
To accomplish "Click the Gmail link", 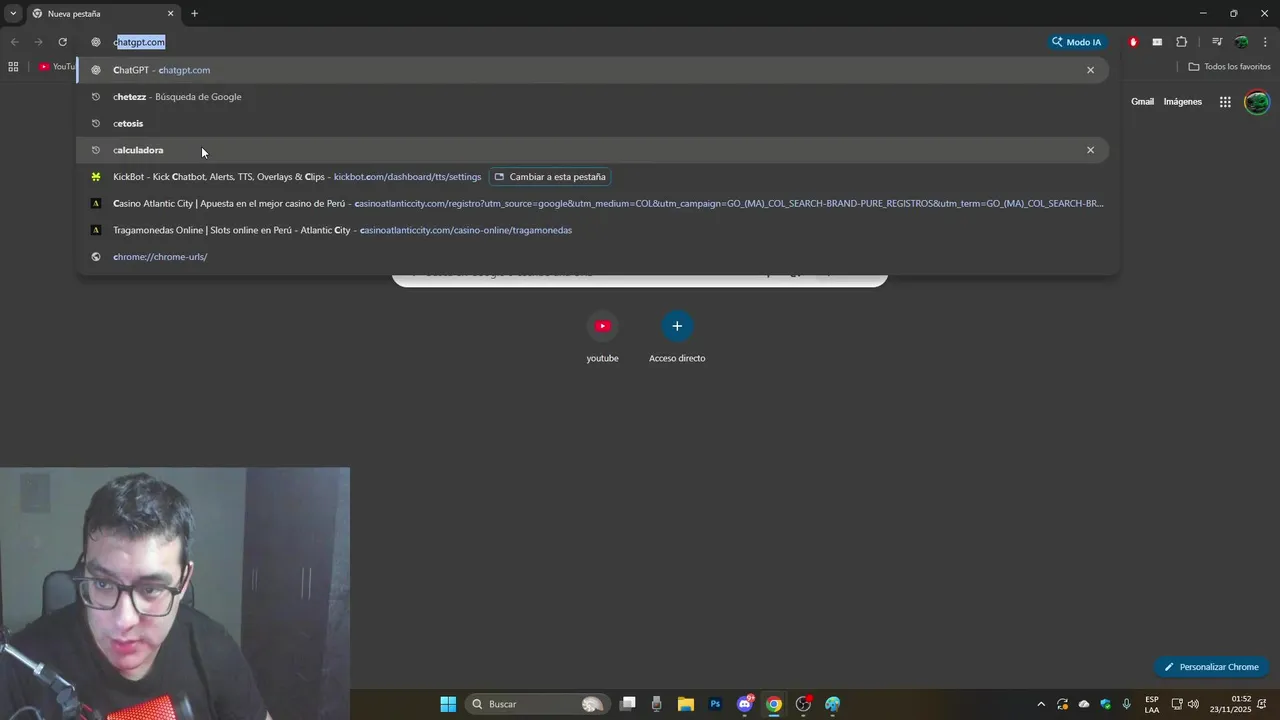I will 1142,102.
